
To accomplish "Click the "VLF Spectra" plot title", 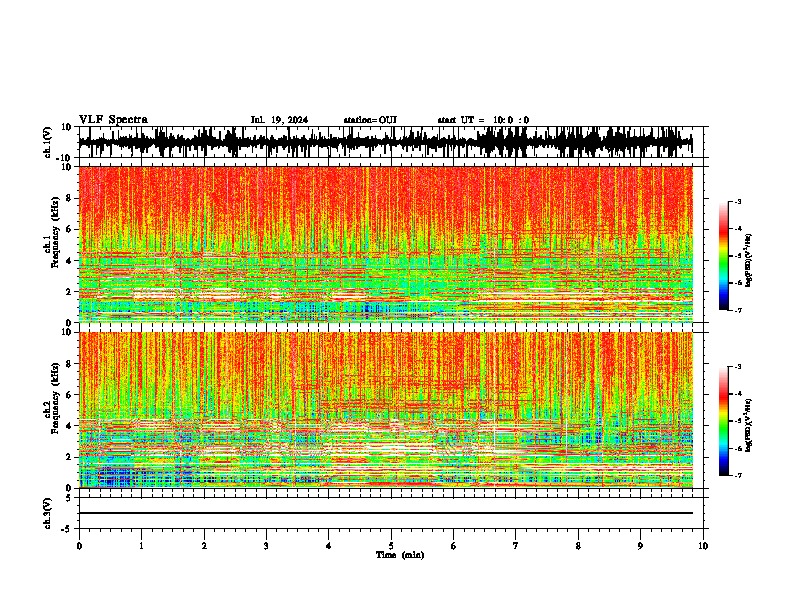I will pos(113,120).
